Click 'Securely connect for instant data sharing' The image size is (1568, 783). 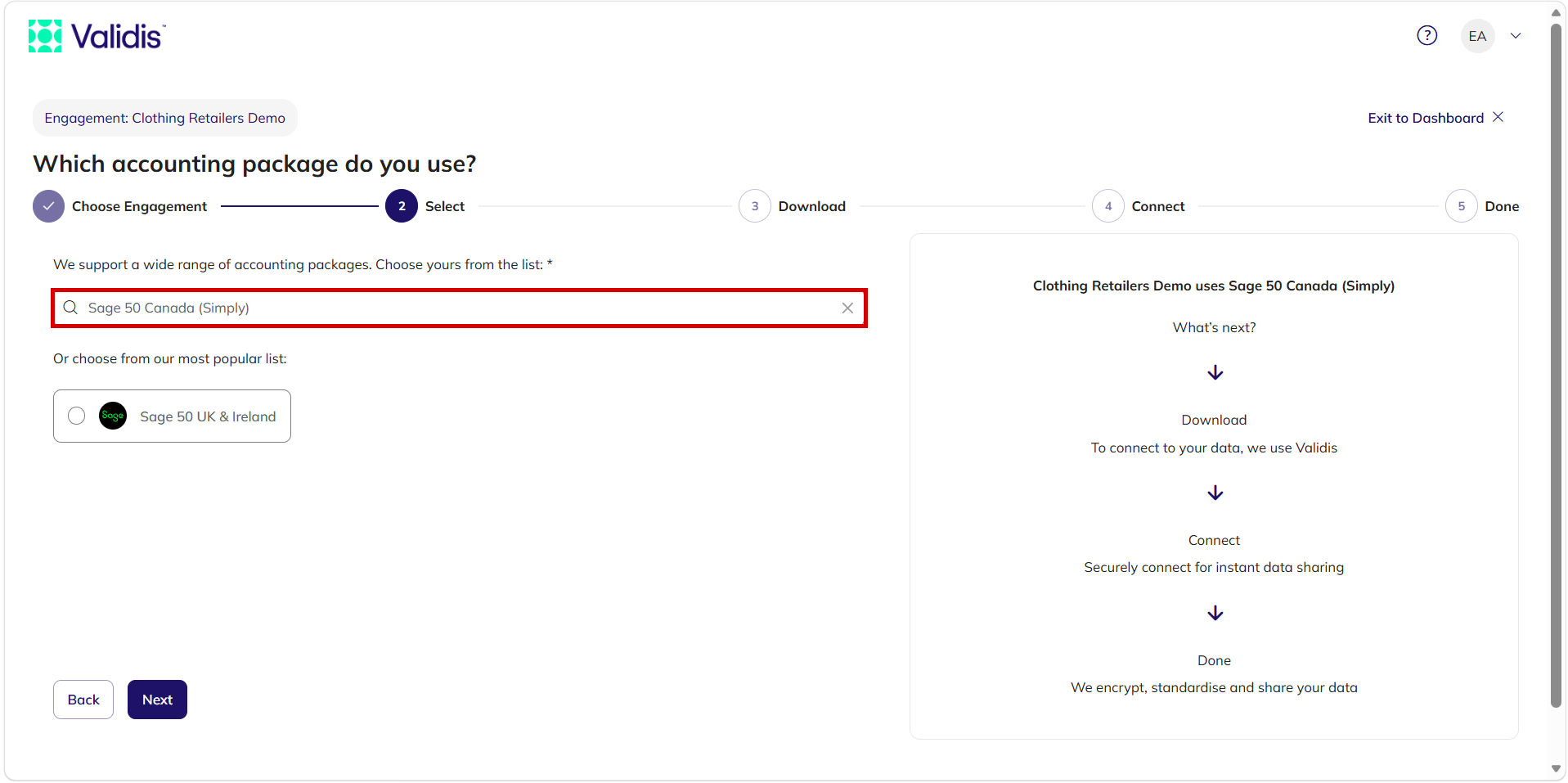point(1214,567)
